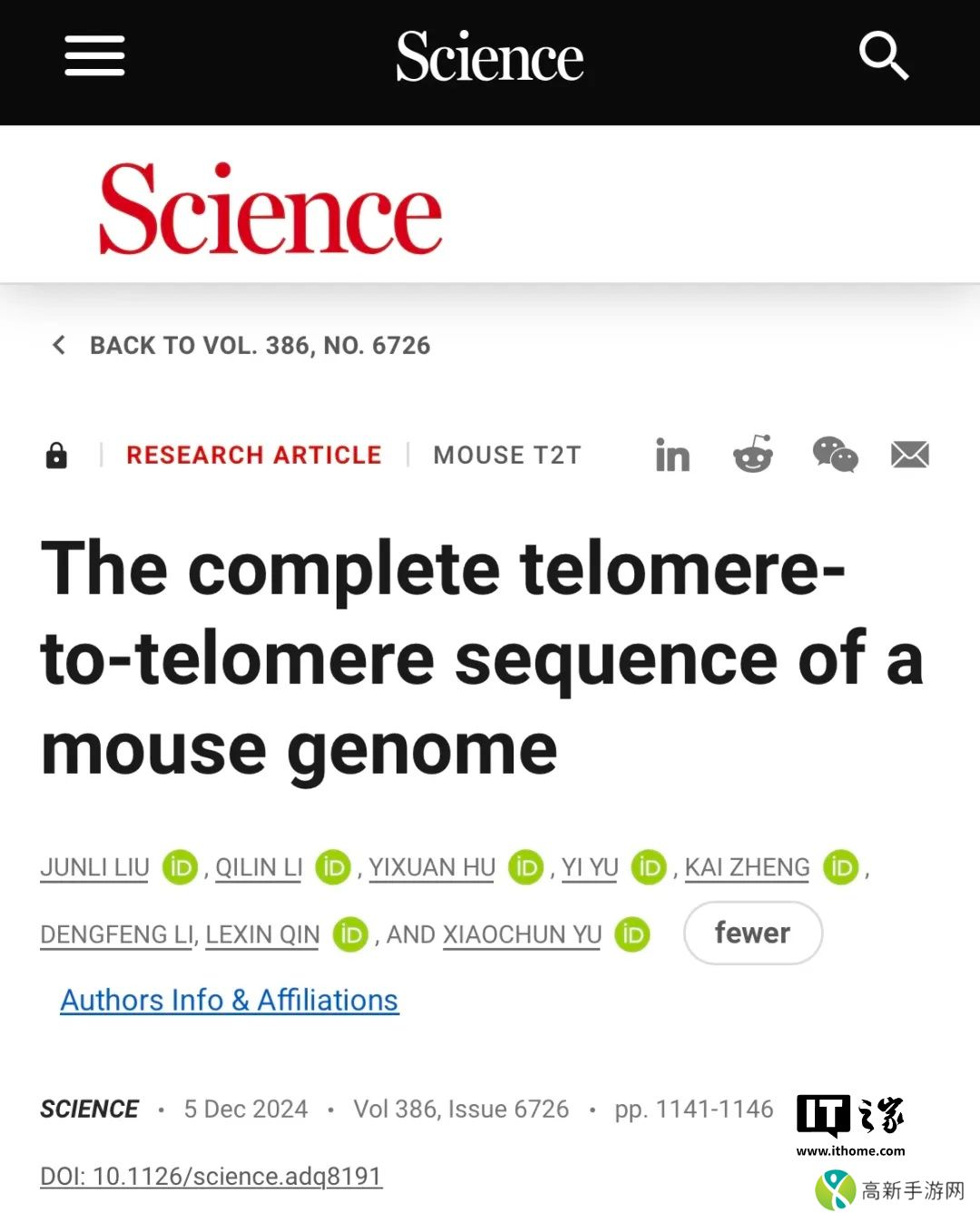Share article by email envelope icon

pyautogui.click(x=910, y=455)
